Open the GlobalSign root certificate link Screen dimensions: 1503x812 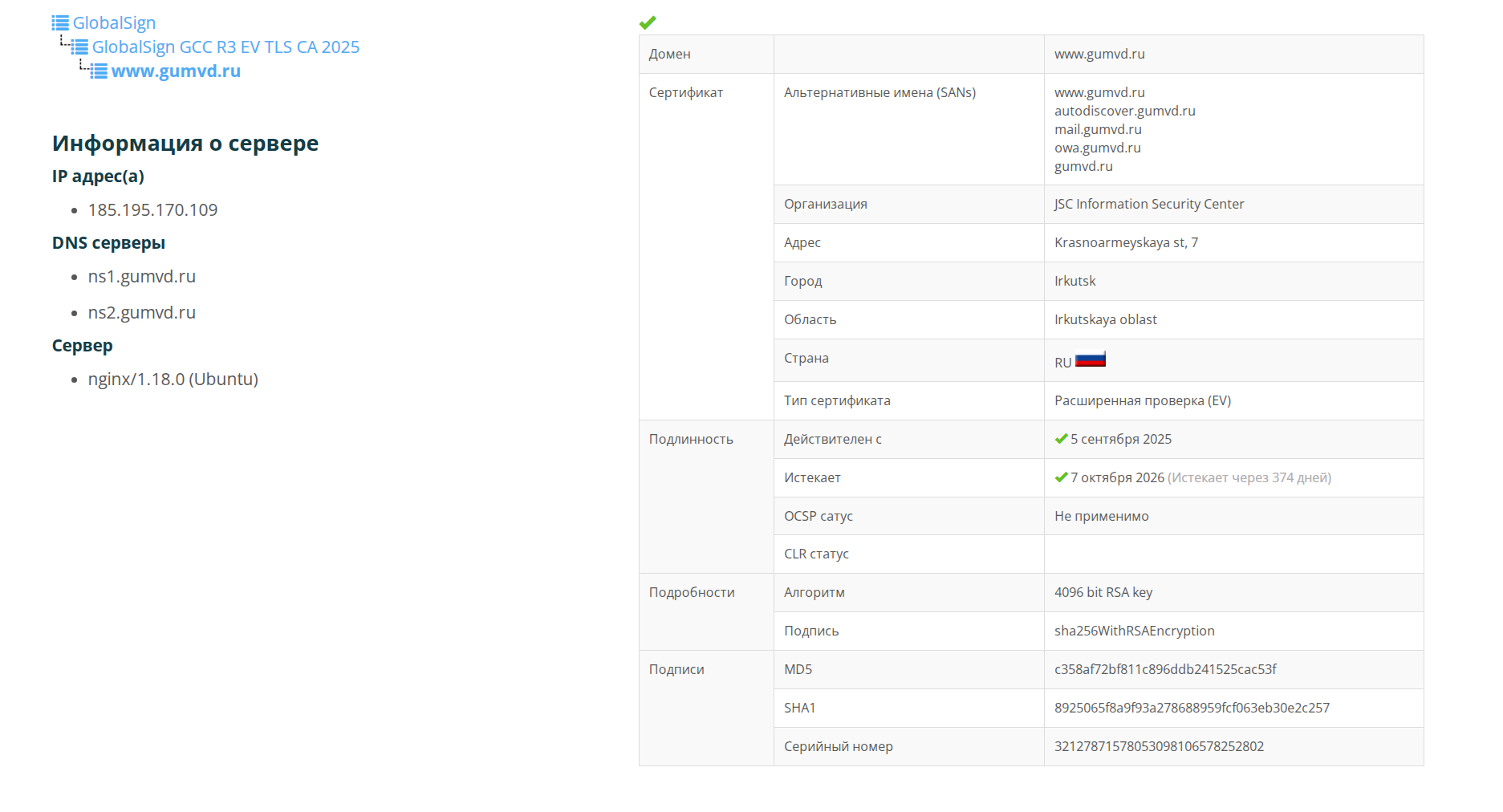(x=114, y=23)
